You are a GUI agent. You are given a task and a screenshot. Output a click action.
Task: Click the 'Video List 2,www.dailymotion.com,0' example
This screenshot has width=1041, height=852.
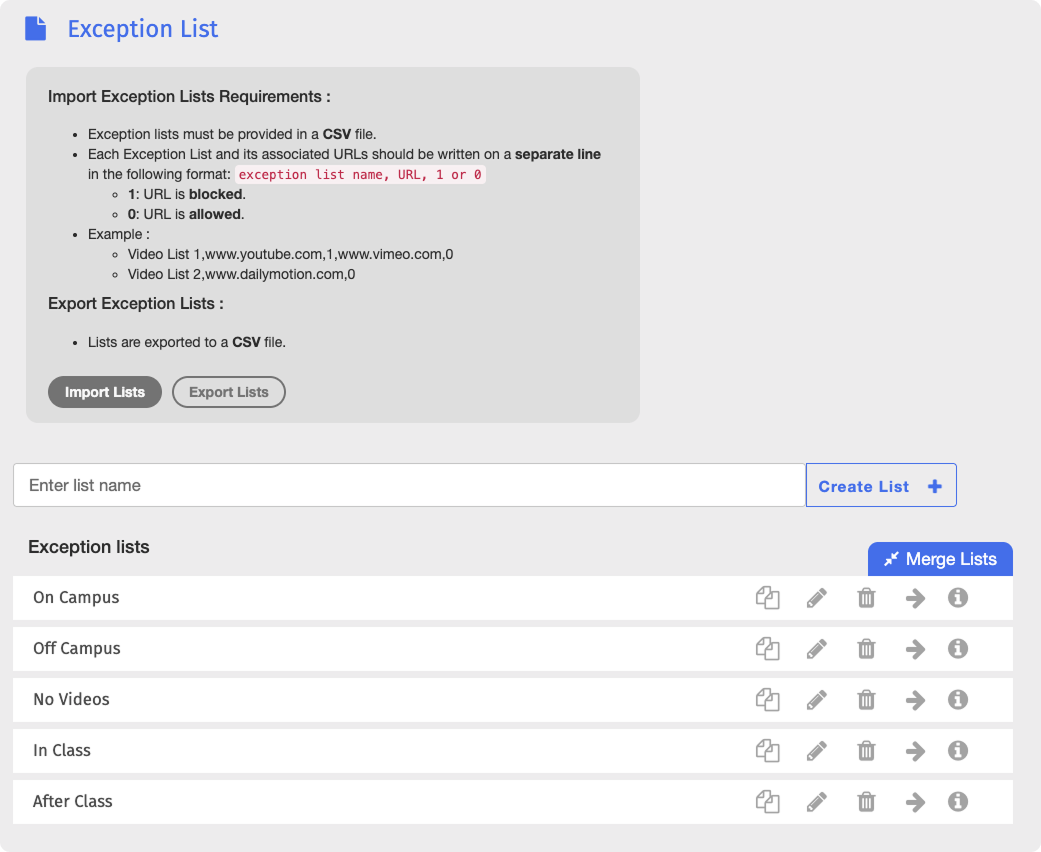pos(242,274)
